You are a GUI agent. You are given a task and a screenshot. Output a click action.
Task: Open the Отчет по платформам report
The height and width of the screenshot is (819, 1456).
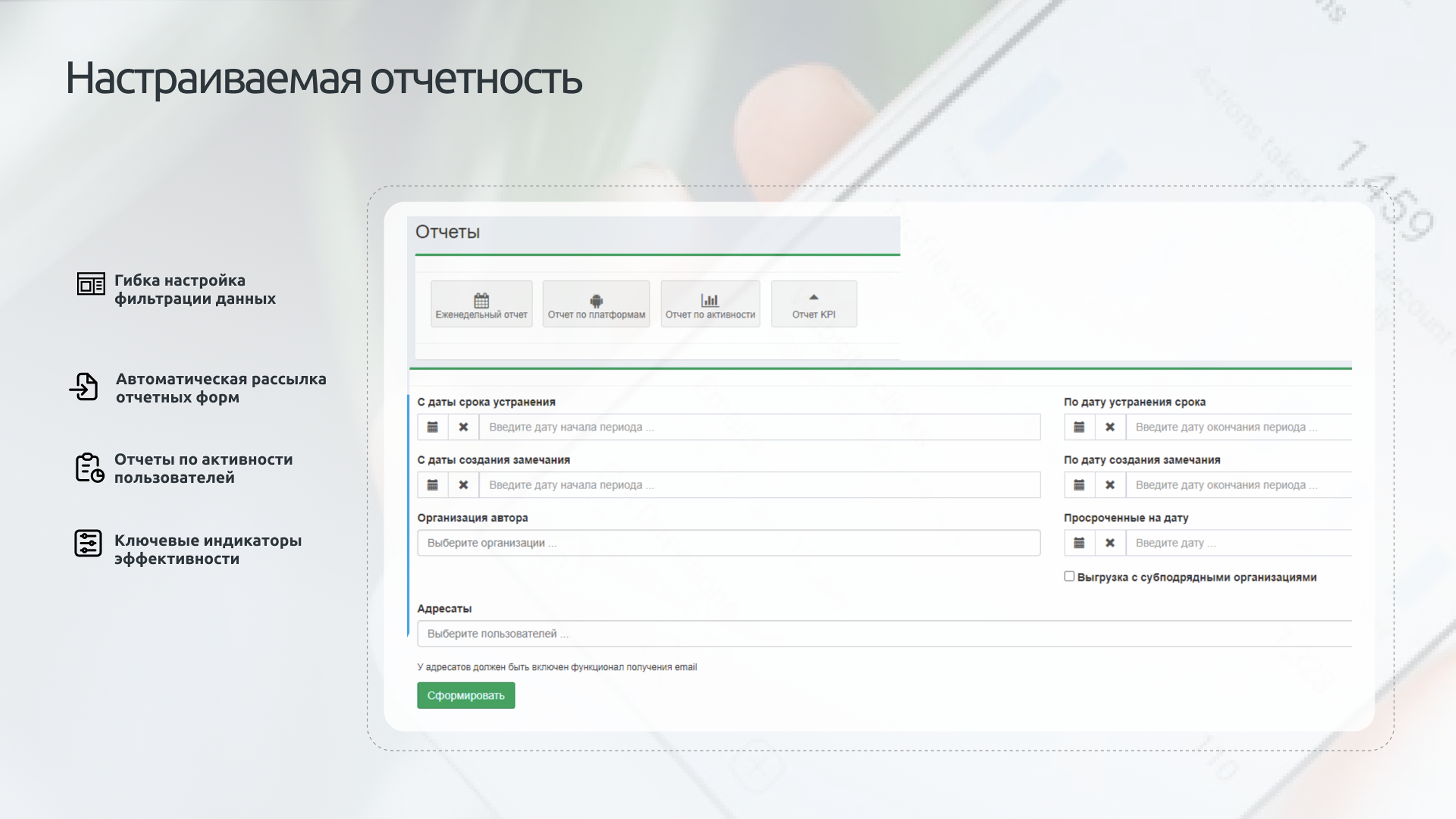(596, 303)
